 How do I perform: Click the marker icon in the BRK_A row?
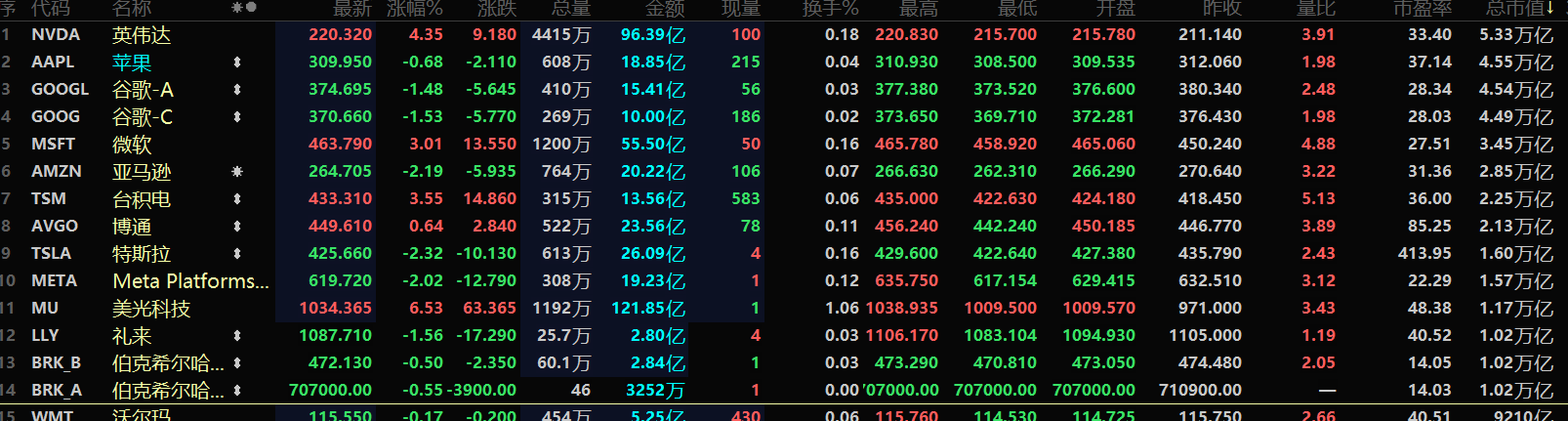pyautogui.click(x=236, y=391)
